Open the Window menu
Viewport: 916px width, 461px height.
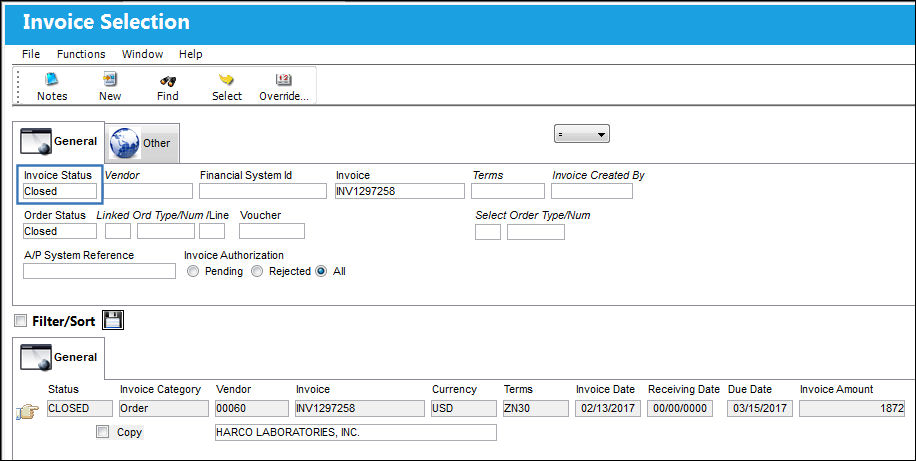point(142,54)
